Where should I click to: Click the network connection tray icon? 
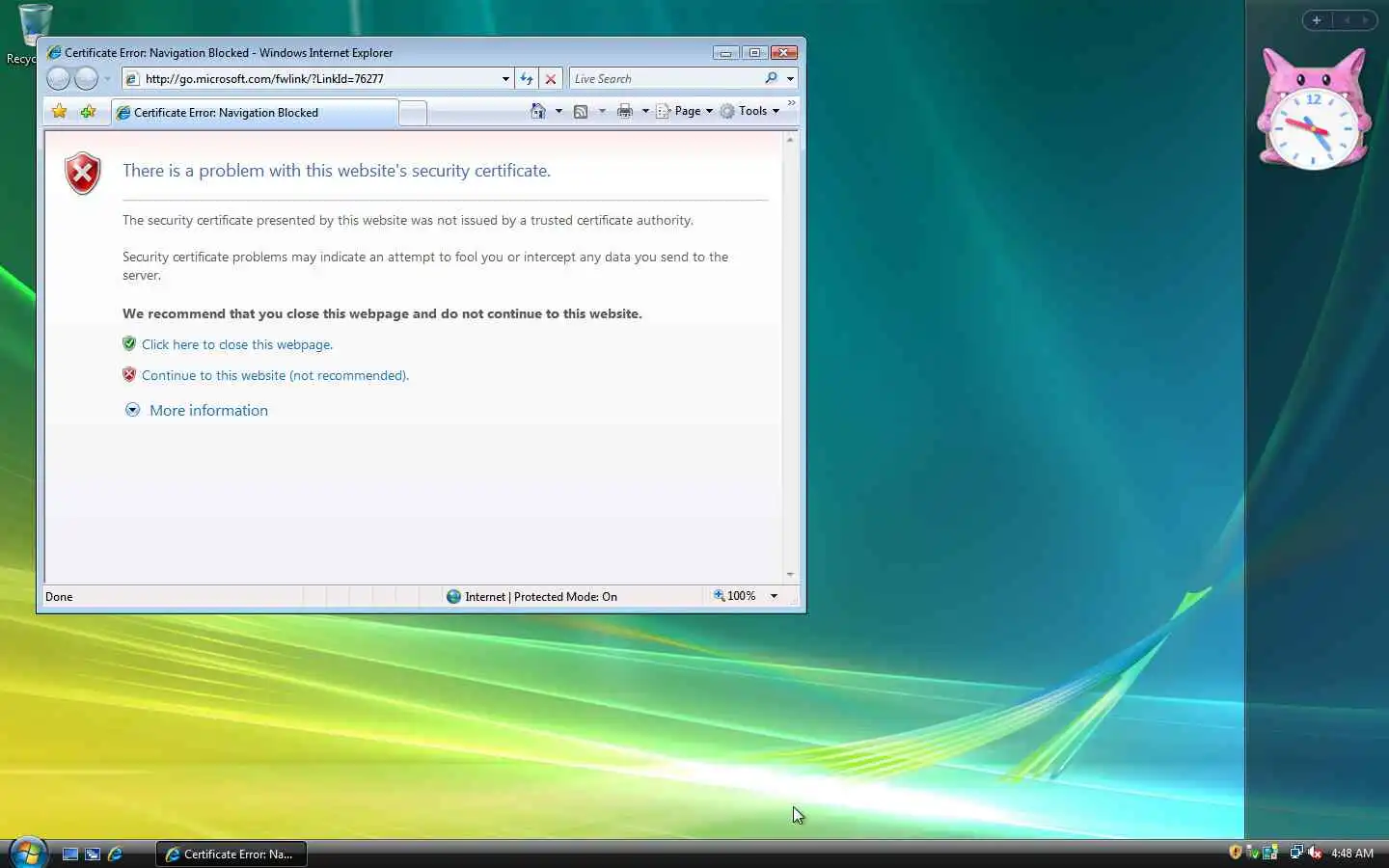click(1296, 852)
